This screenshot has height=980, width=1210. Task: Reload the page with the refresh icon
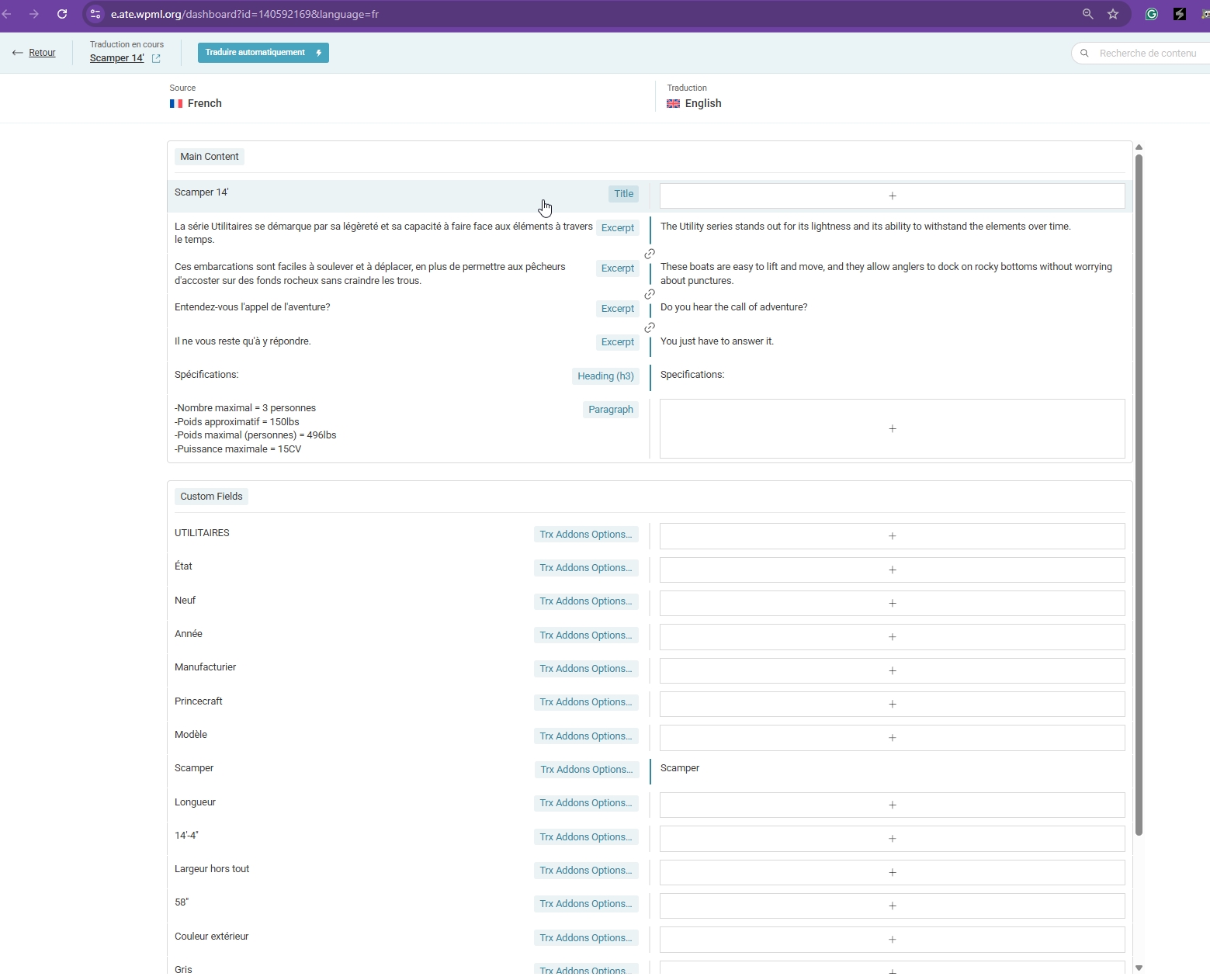coord(62,14)
